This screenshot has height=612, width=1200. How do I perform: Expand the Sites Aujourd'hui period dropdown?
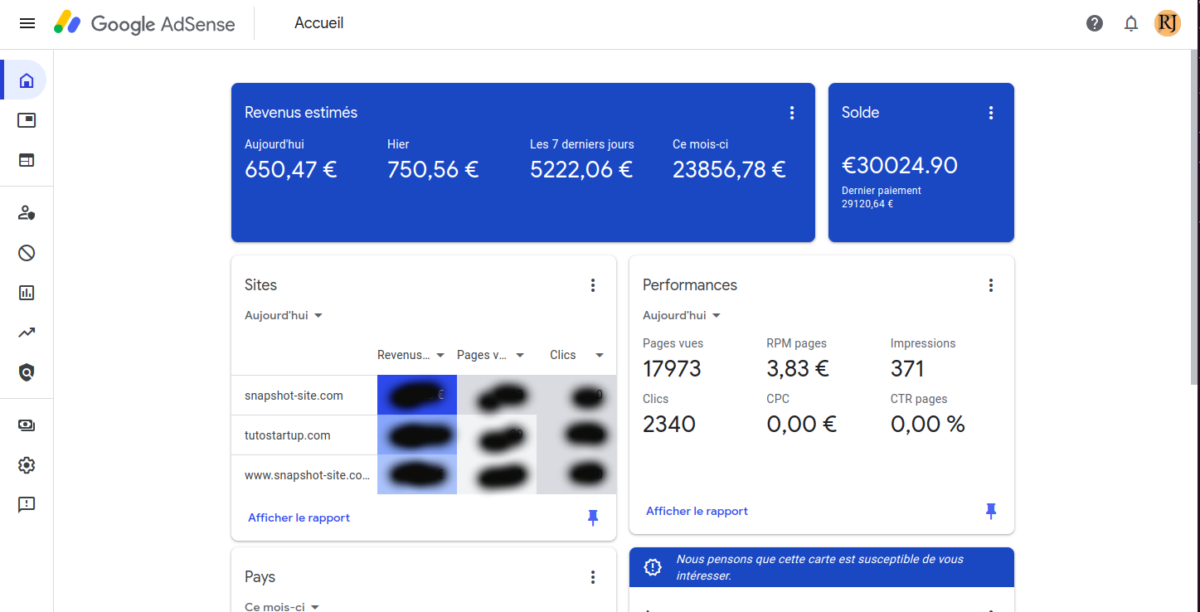click(284, 315)
